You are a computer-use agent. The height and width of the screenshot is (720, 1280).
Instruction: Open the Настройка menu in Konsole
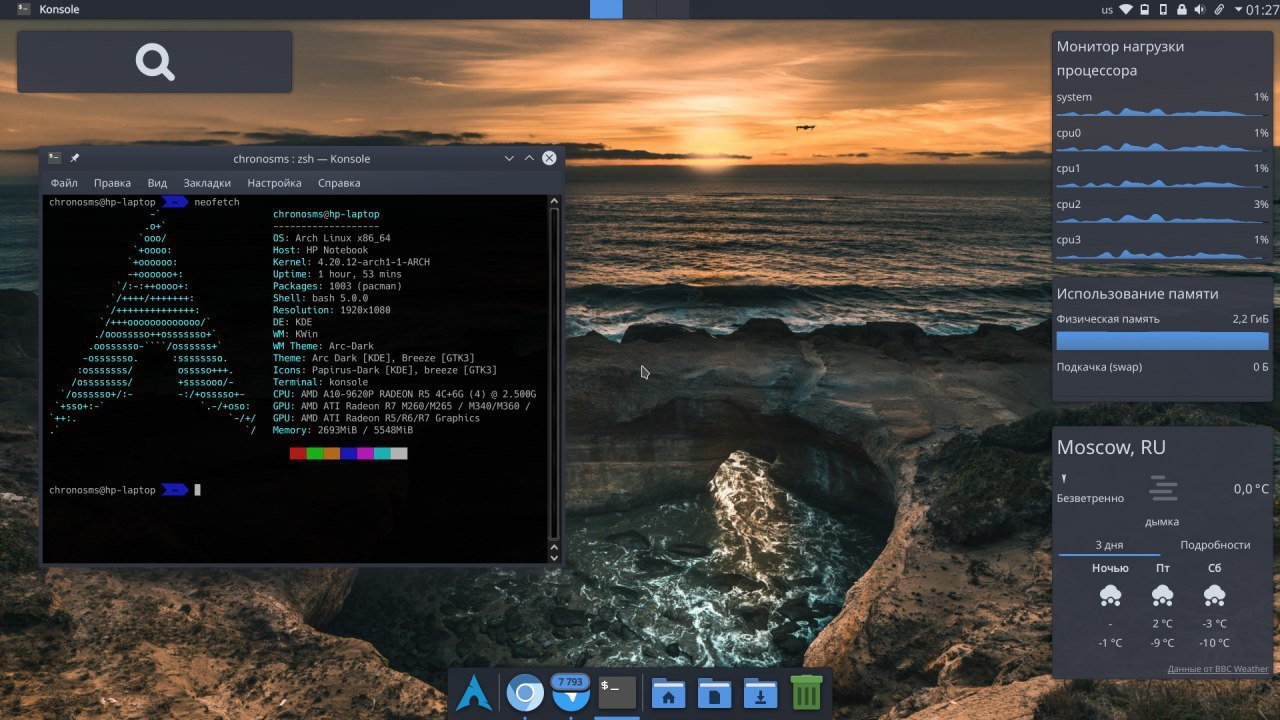274,183
